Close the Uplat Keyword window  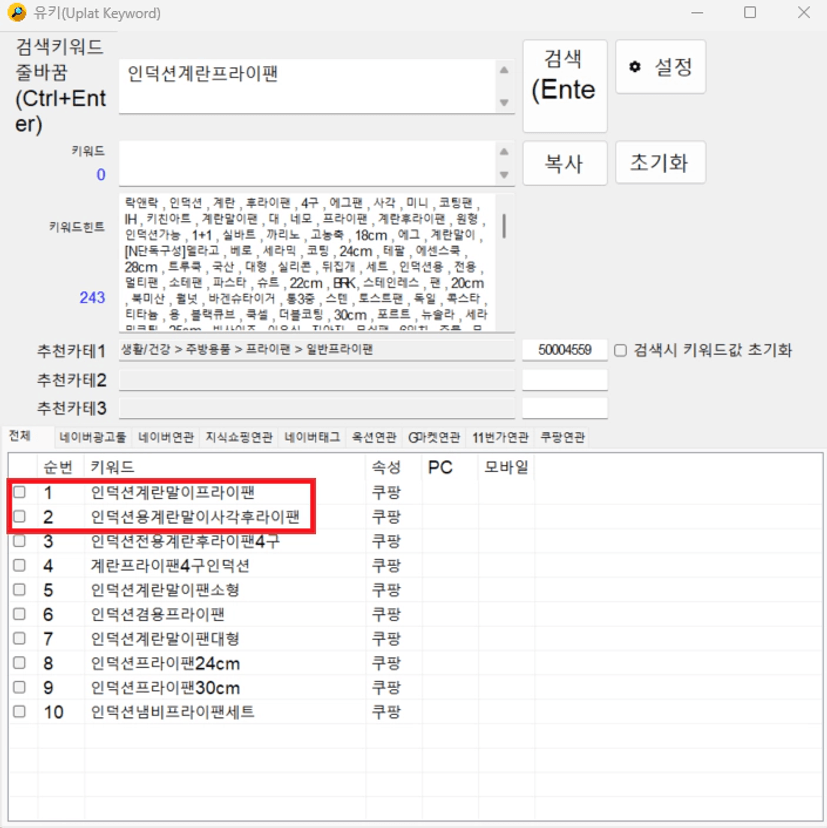coord(804,12)
